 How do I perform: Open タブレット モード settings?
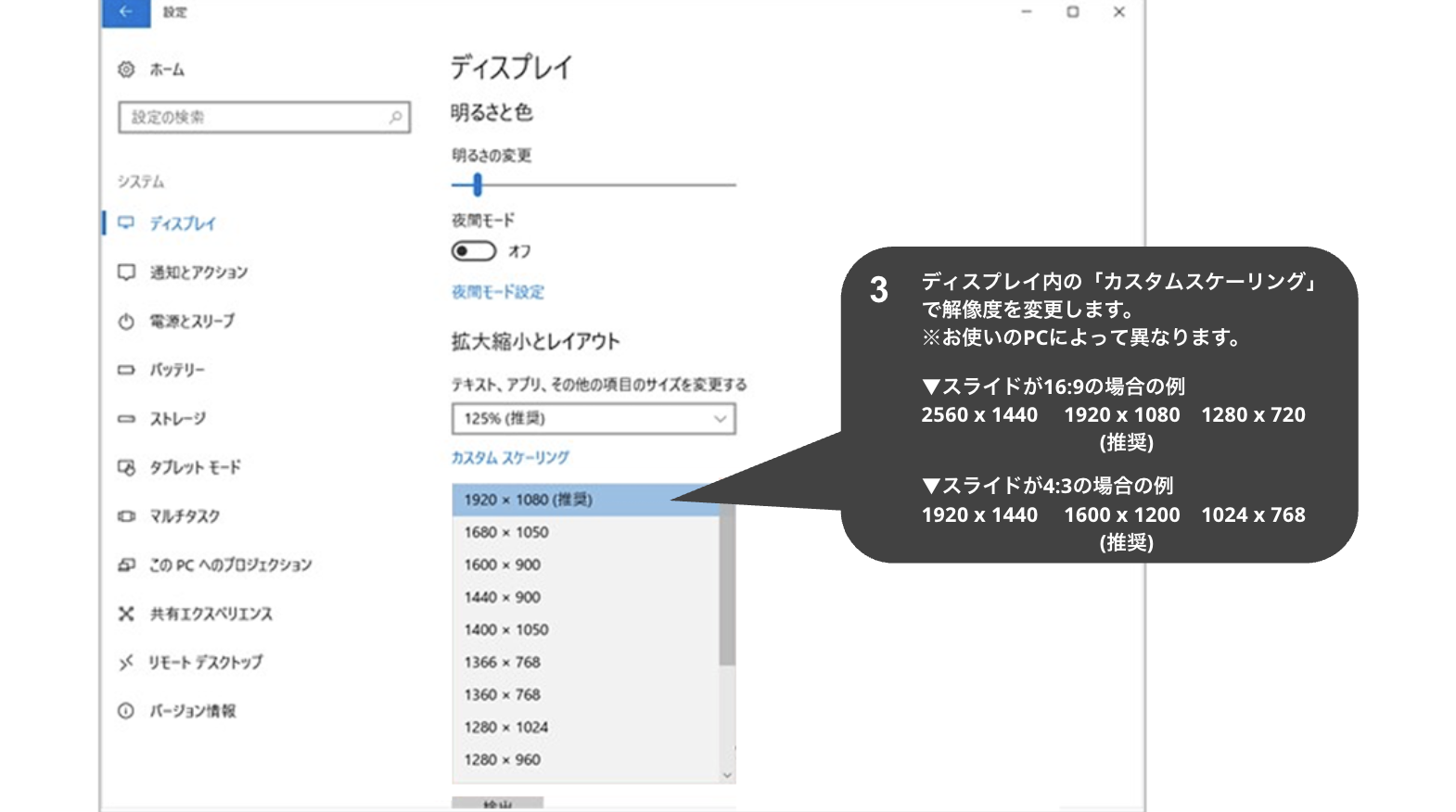[195, 467]
